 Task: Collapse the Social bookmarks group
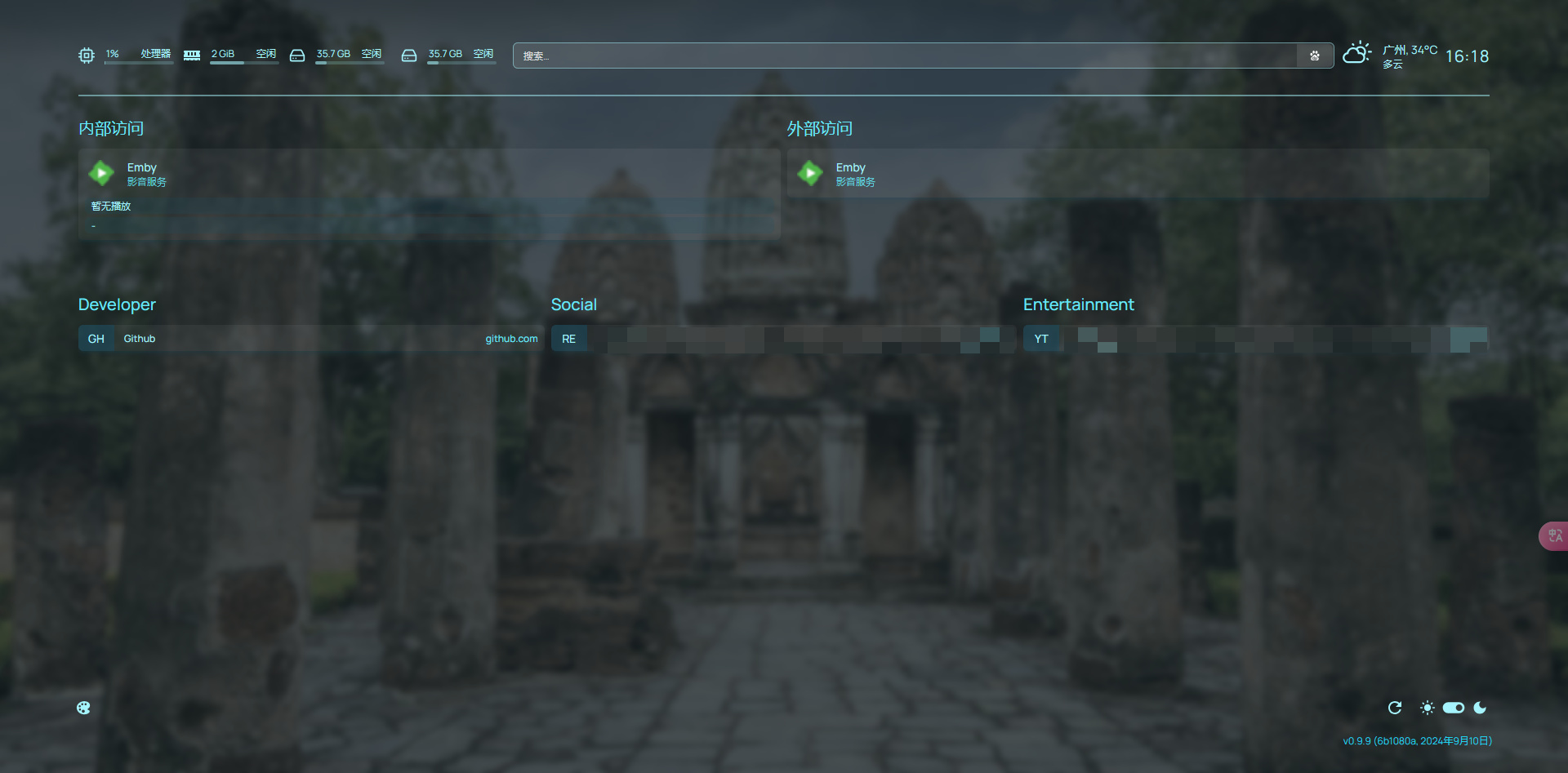pyautogui.click(x=573, y=304)
